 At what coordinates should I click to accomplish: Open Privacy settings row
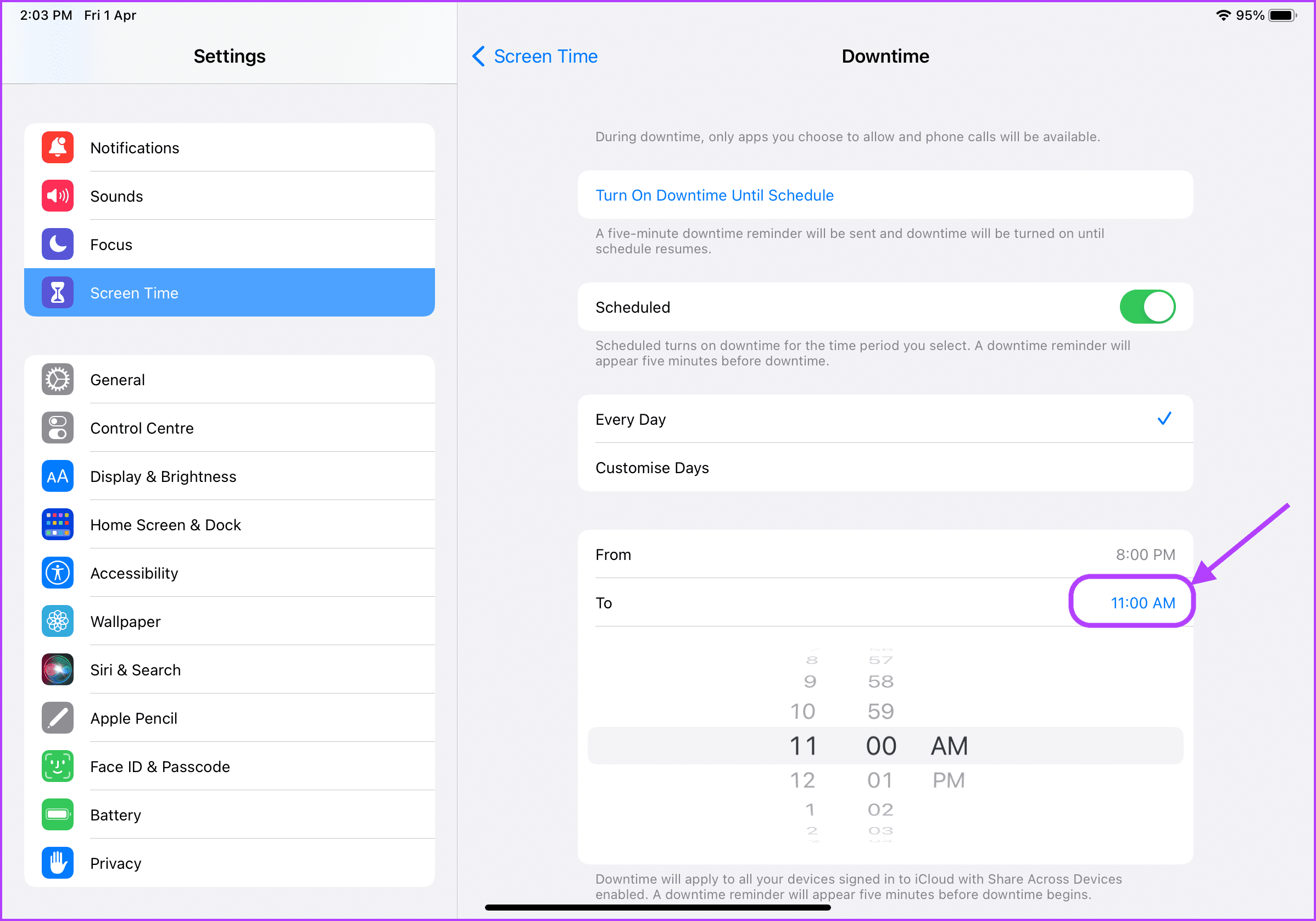(229, 863)
